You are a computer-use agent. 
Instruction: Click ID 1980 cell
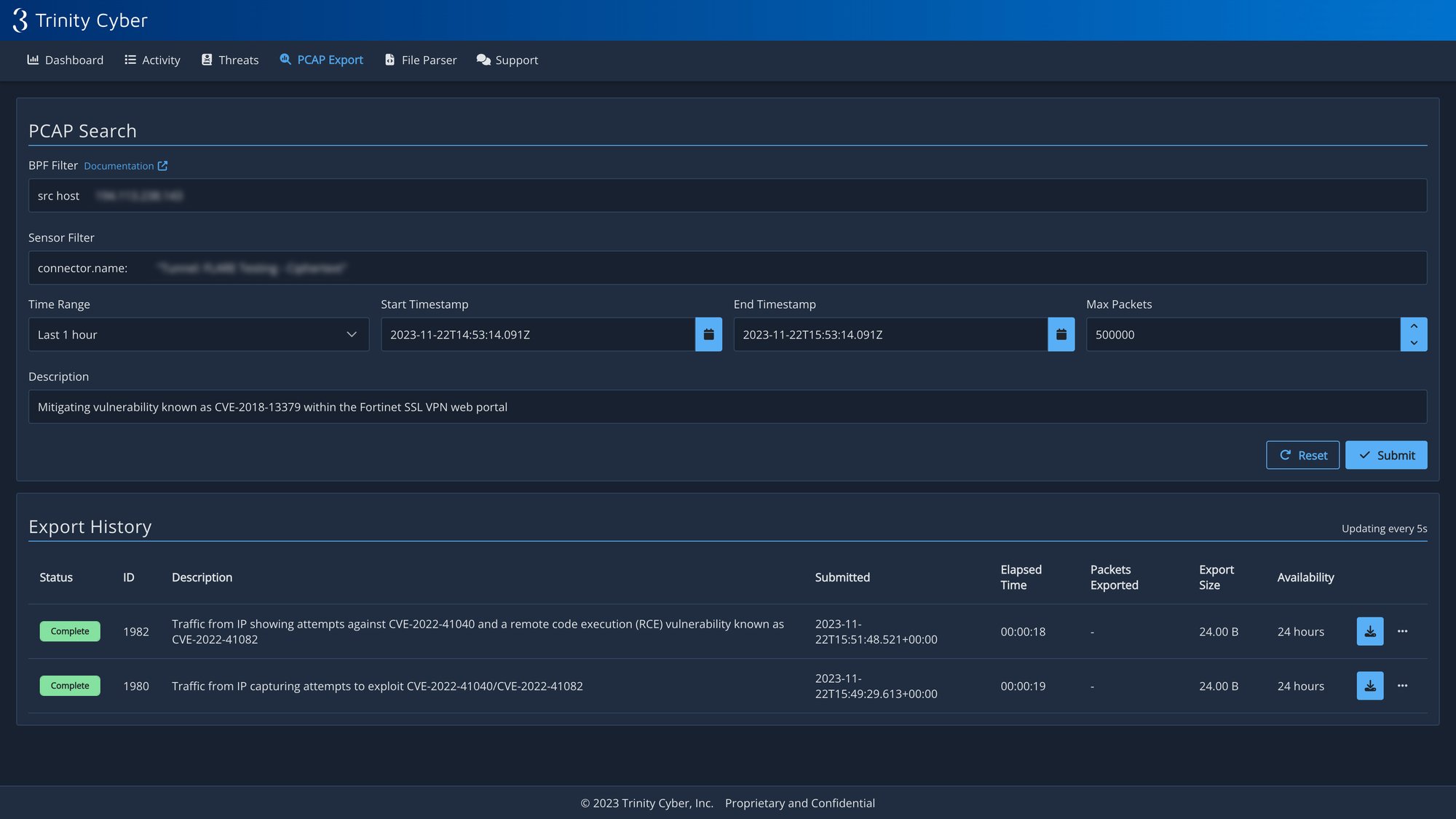[x=136, y=687]
